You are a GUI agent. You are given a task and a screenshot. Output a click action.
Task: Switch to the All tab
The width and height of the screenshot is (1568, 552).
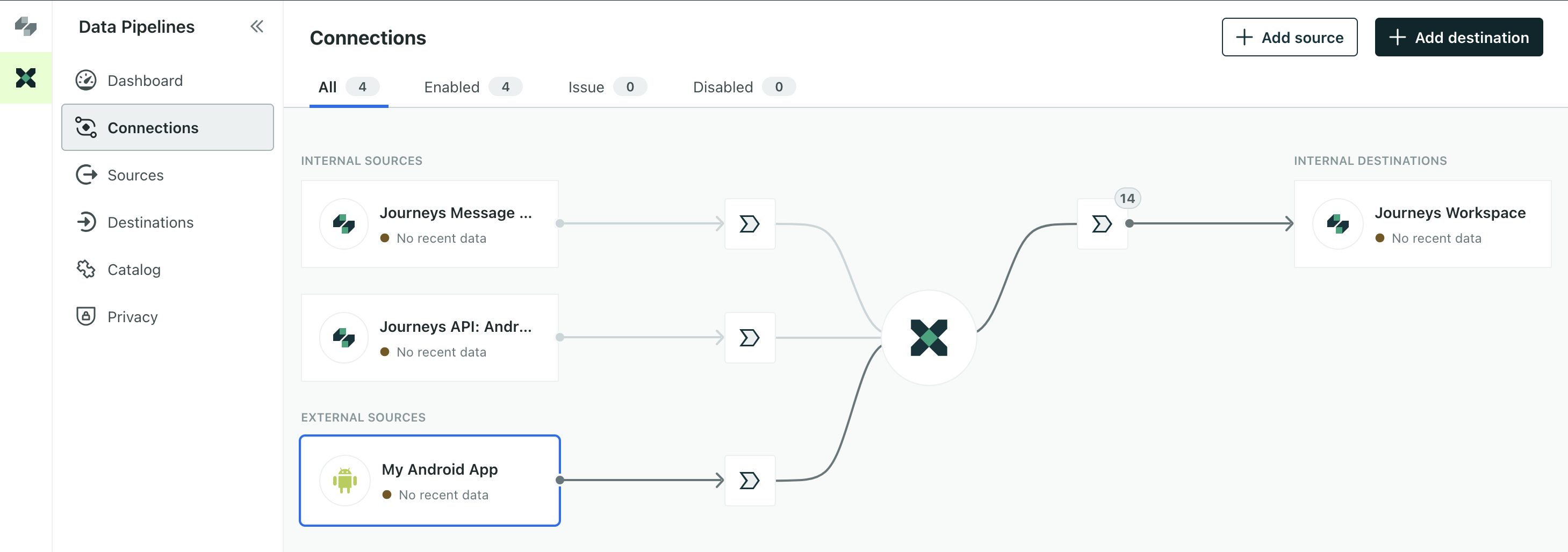point(349,87)
